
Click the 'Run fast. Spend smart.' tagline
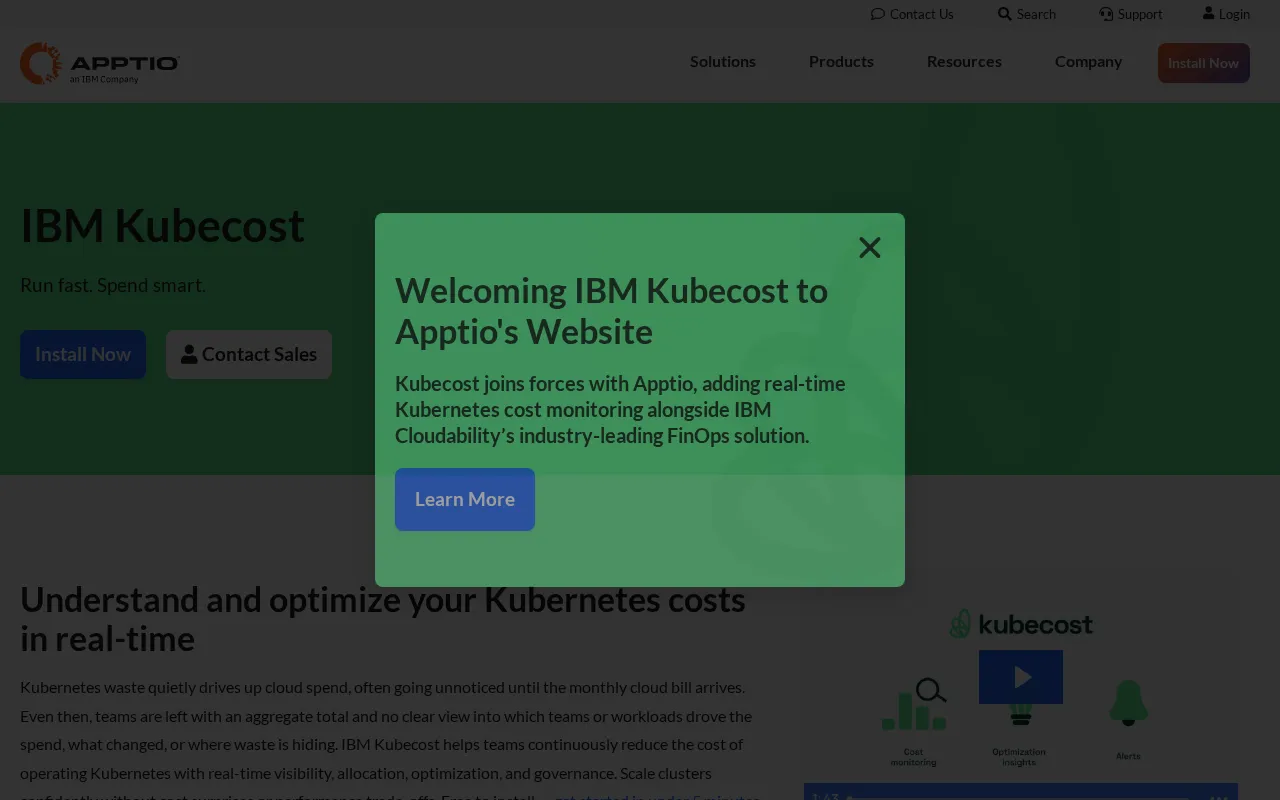click(x=113, y=285)
